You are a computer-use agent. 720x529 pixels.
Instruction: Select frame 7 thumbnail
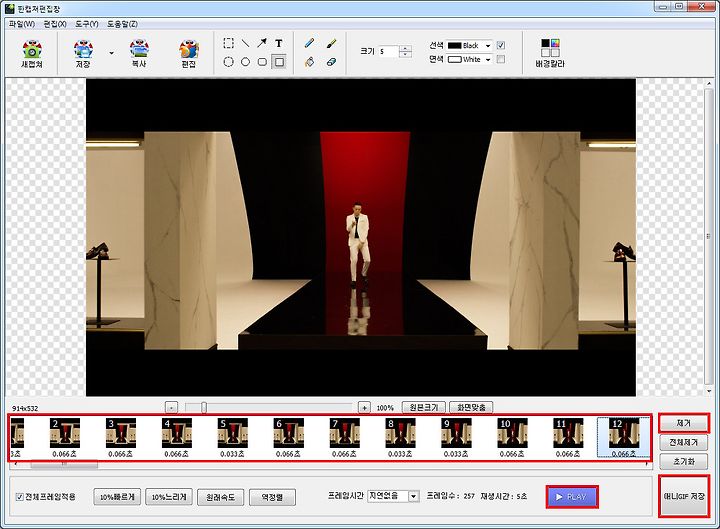coord(345,433)
